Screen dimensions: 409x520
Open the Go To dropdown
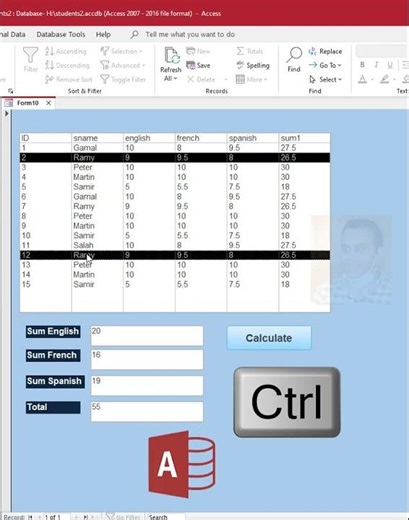[325, 65]
